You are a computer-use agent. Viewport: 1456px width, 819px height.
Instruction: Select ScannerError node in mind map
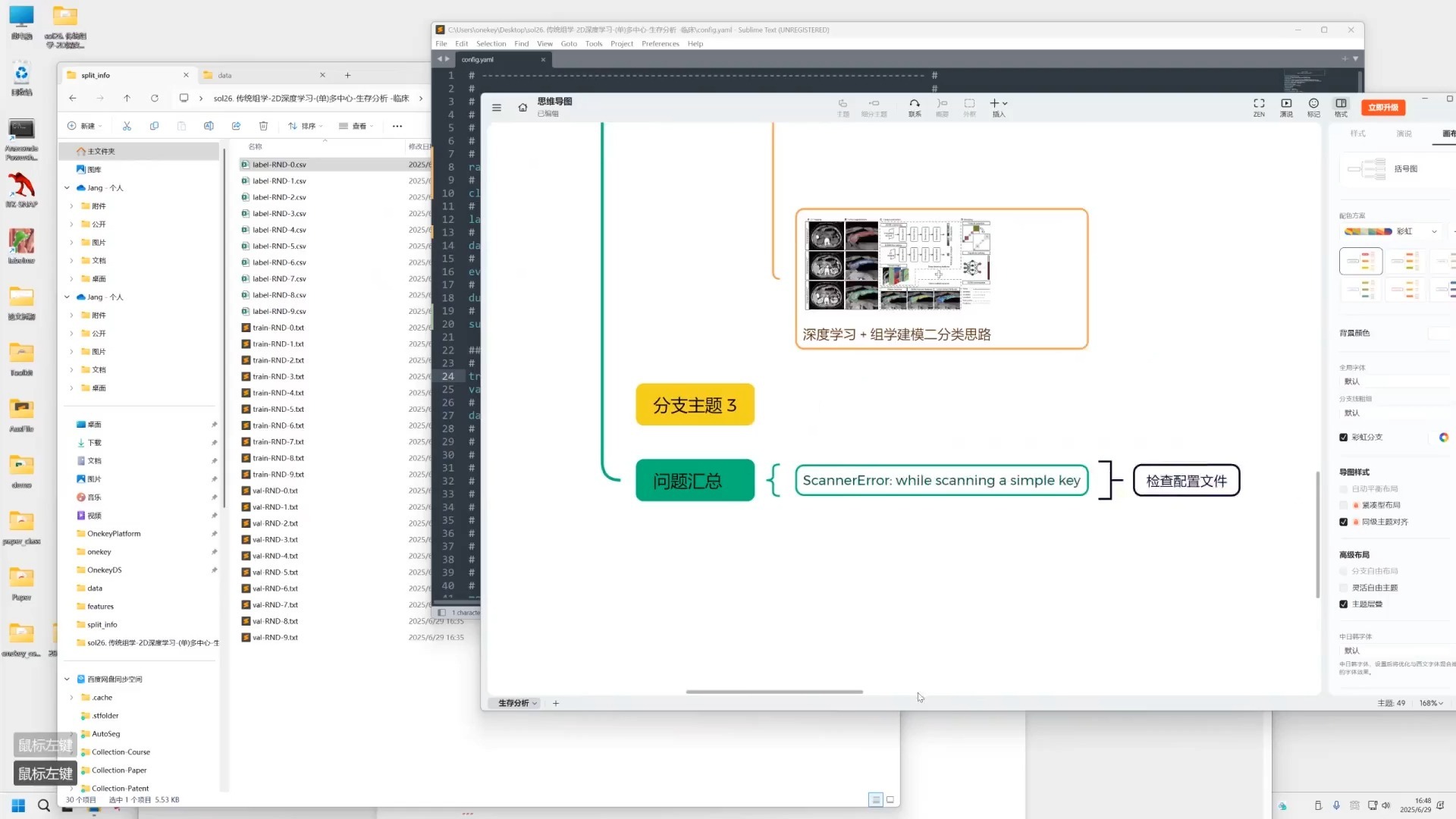tap(941, 481)
